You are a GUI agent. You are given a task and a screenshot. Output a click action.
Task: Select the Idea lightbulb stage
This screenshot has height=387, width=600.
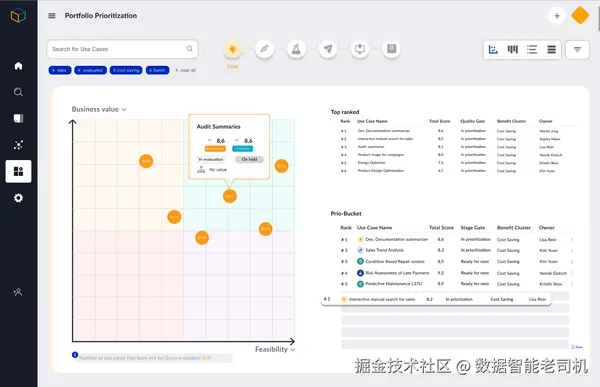232,49
